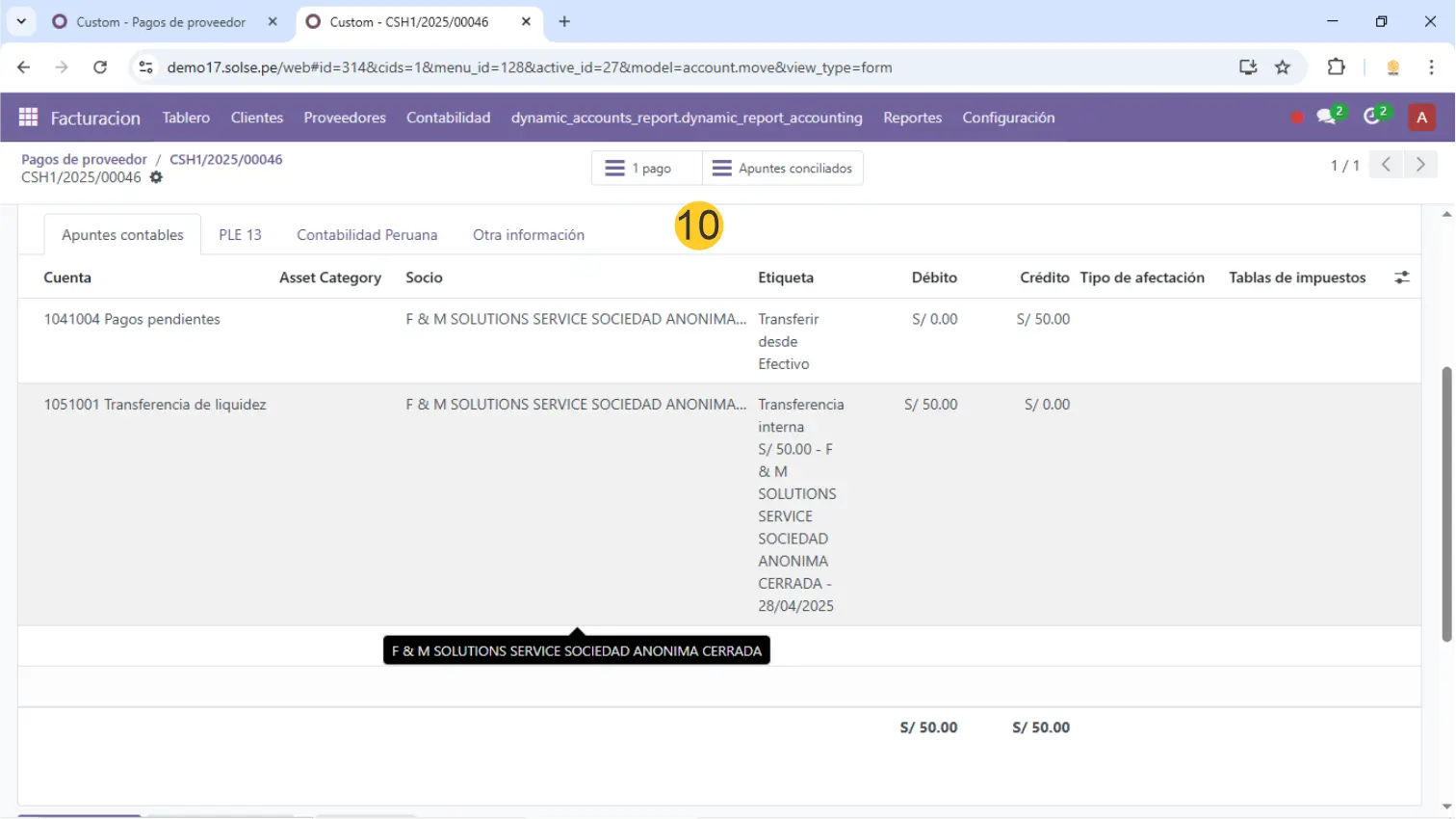The width and height of the screenshot is (1456, 819).
Task: Sort by the Crédito column header
Action: [1045, 277]
